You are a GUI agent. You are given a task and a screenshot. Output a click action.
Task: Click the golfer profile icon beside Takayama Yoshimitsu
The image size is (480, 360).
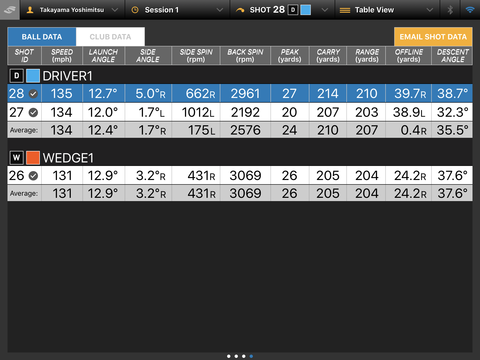tap(30, 10)
